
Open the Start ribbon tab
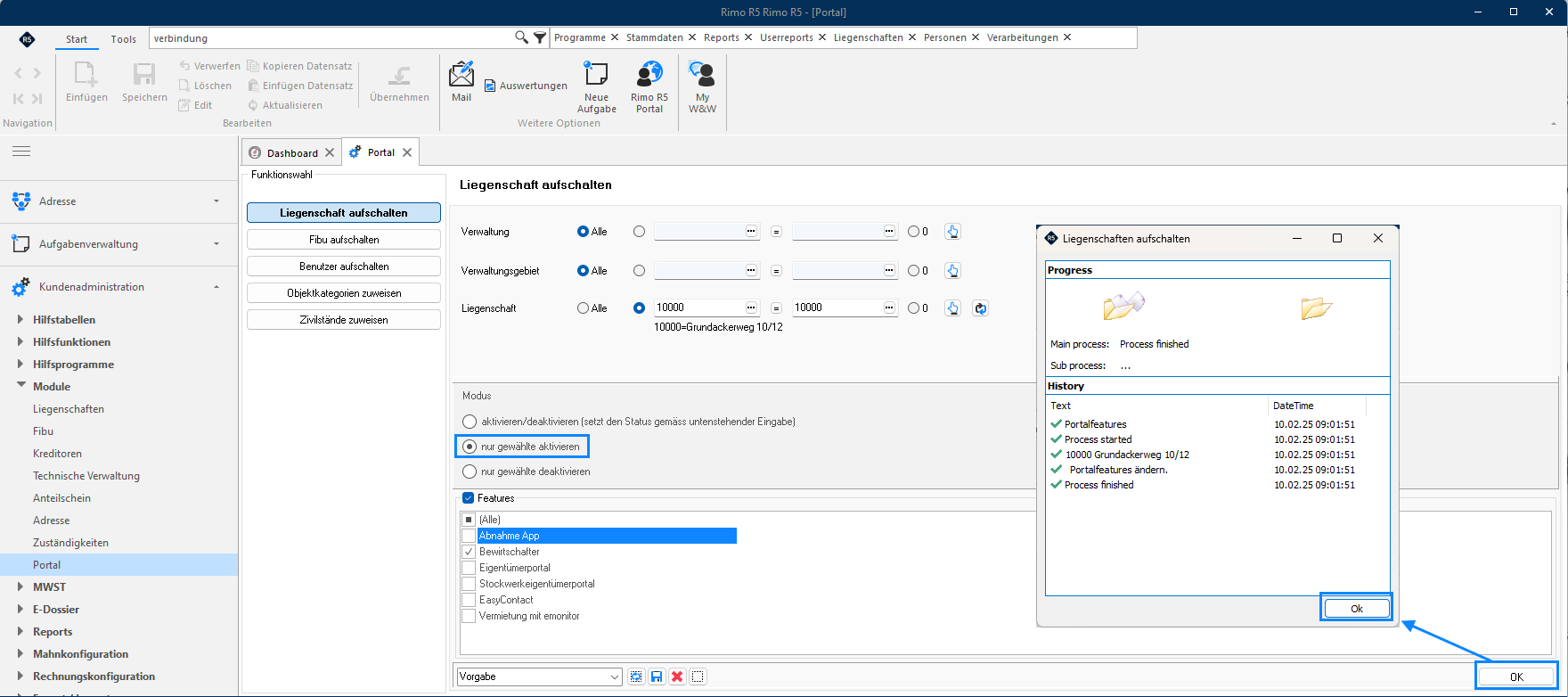pyautogui.click(x=77, y=39)
